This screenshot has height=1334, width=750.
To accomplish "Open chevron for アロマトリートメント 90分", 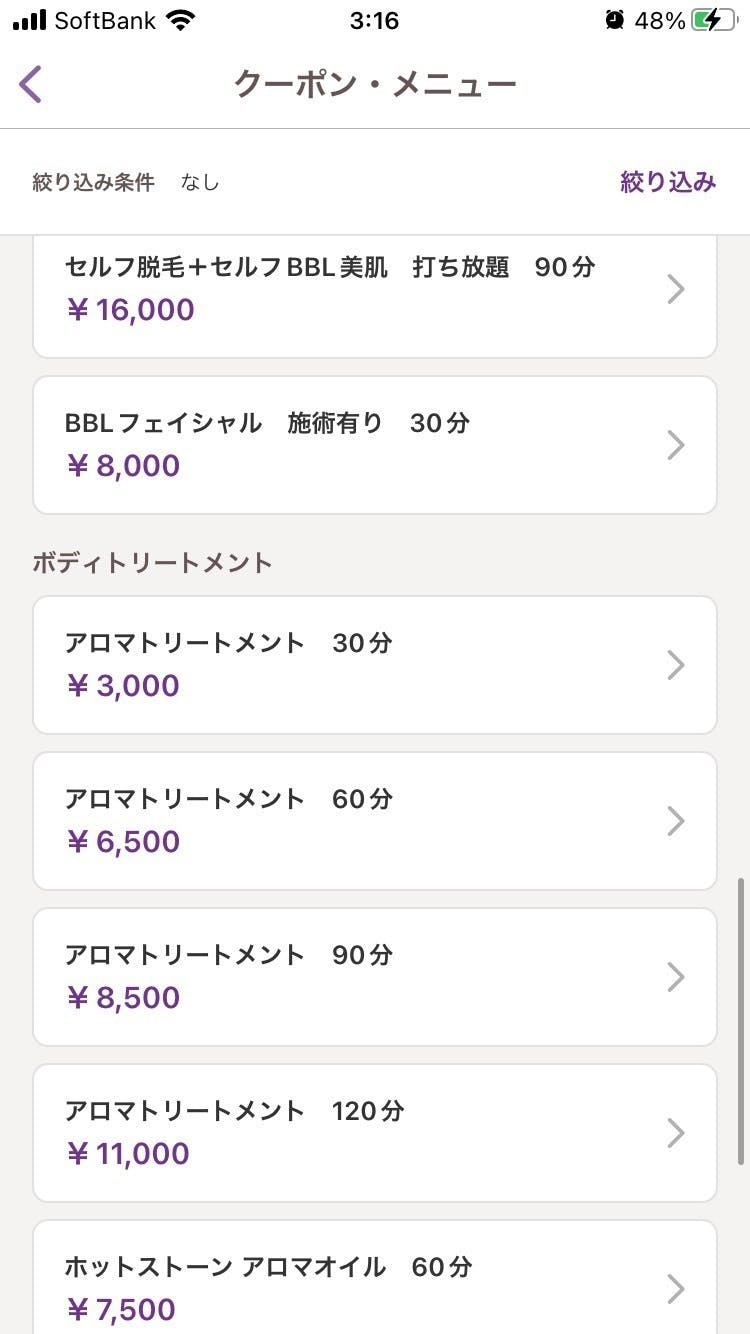I will [676, 977].
